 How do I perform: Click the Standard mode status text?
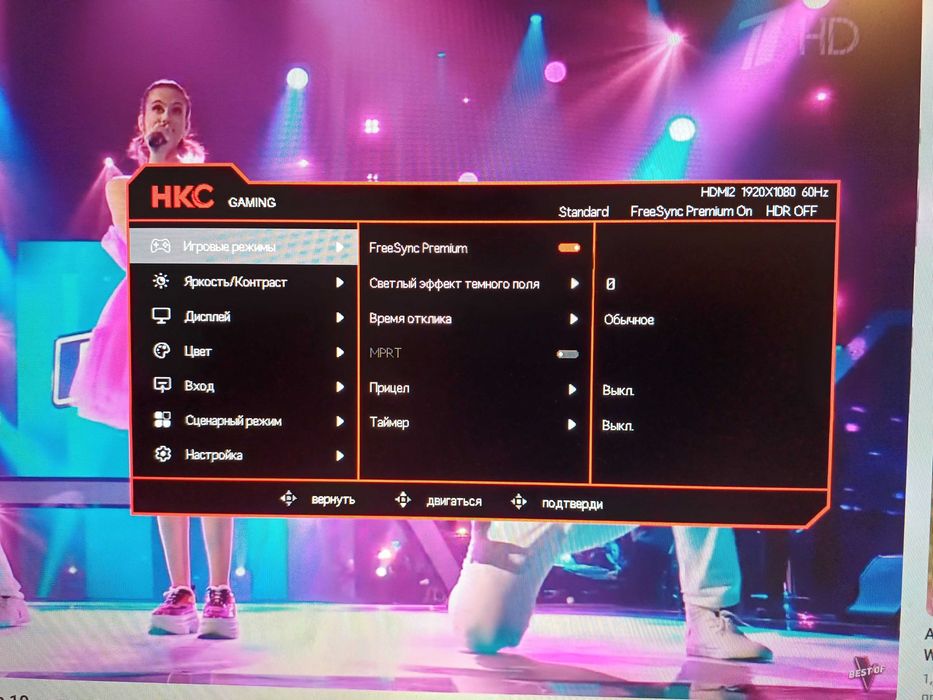584,212
